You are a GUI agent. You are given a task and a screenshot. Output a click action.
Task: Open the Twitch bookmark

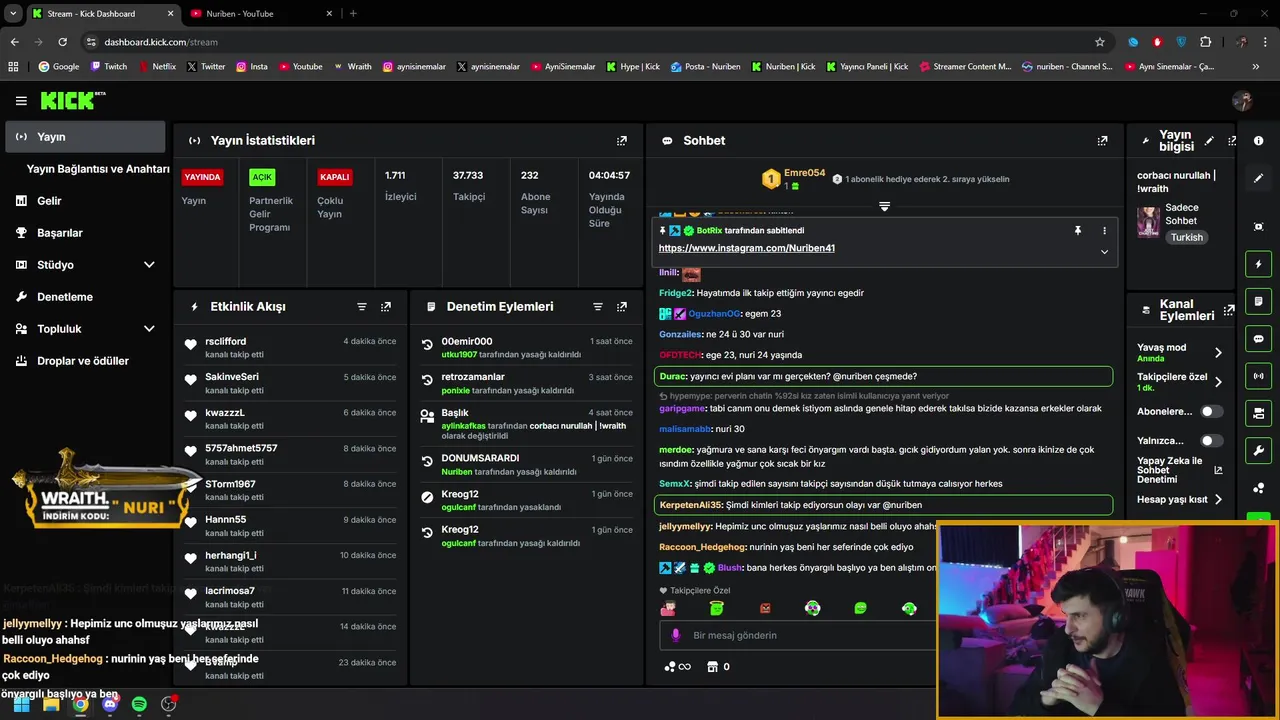pyautogui.click(x=109, y=67)
